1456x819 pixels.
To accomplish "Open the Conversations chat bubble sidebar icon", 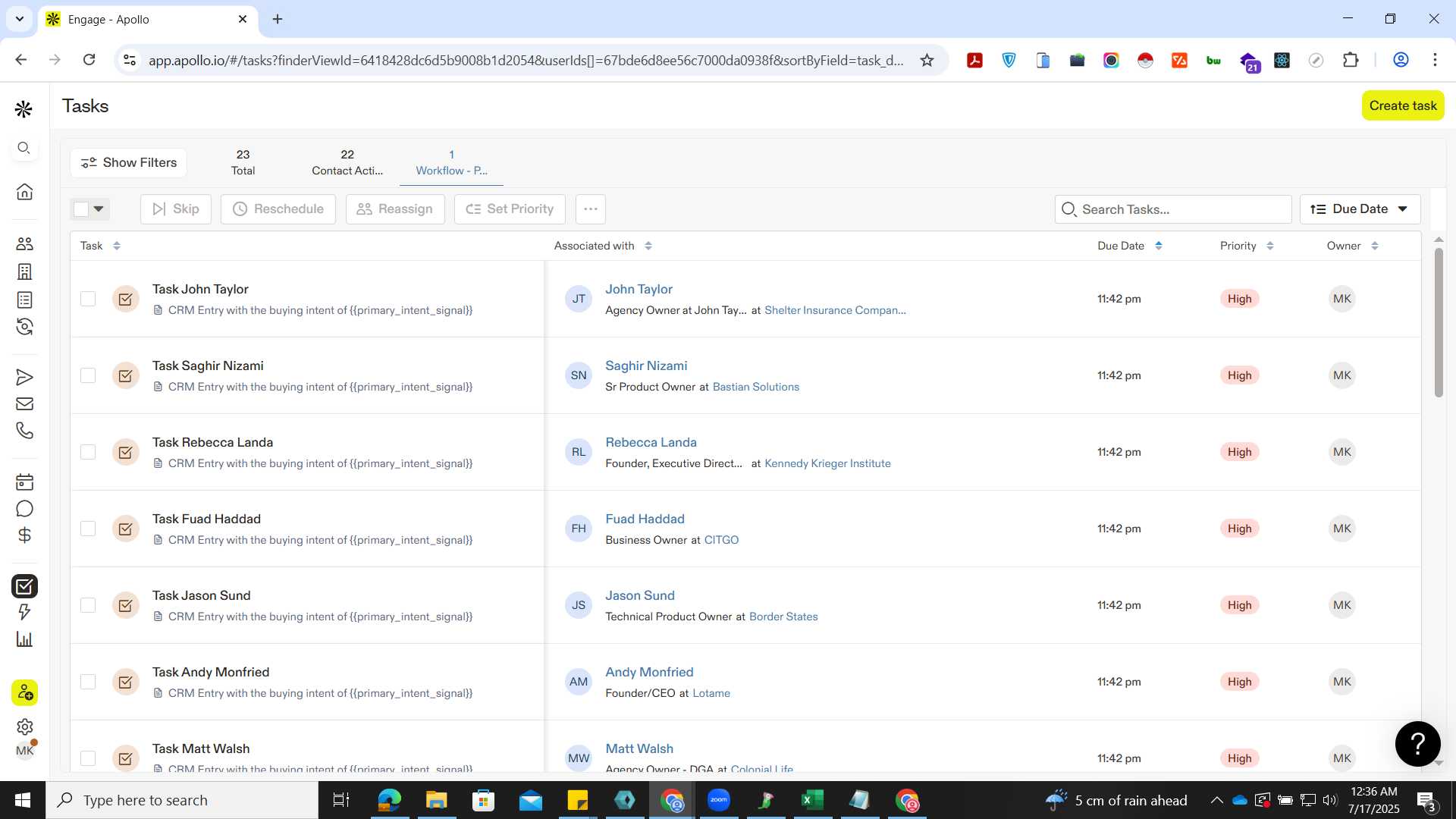I will click(x=24, y=509).
